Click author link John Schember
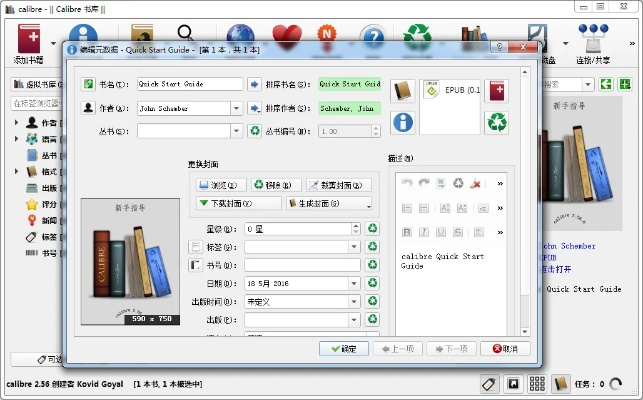 (568, 246)
